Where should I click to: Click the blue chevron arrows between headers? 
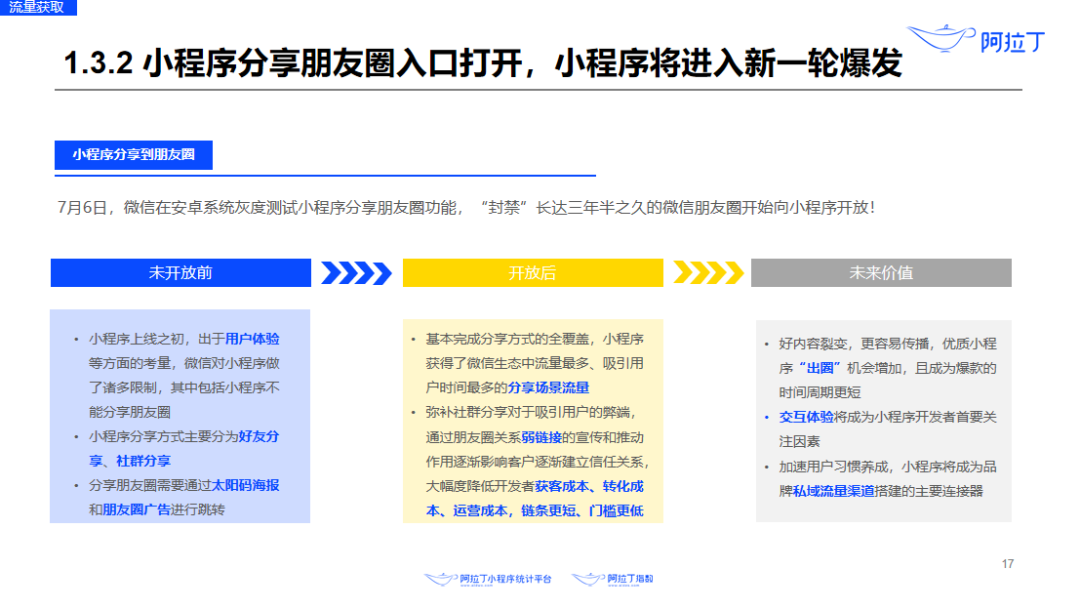[356, 273]
